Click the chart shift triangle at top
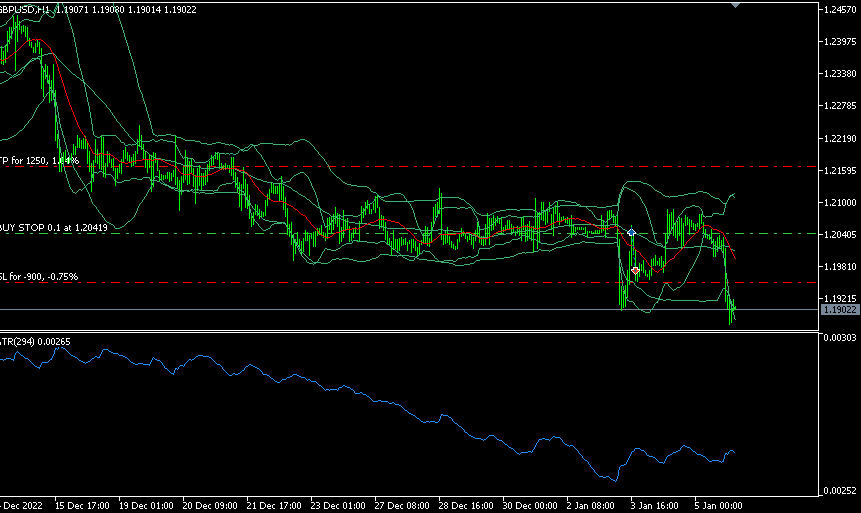The image size is (861, 513). click(x=737, y=5)
